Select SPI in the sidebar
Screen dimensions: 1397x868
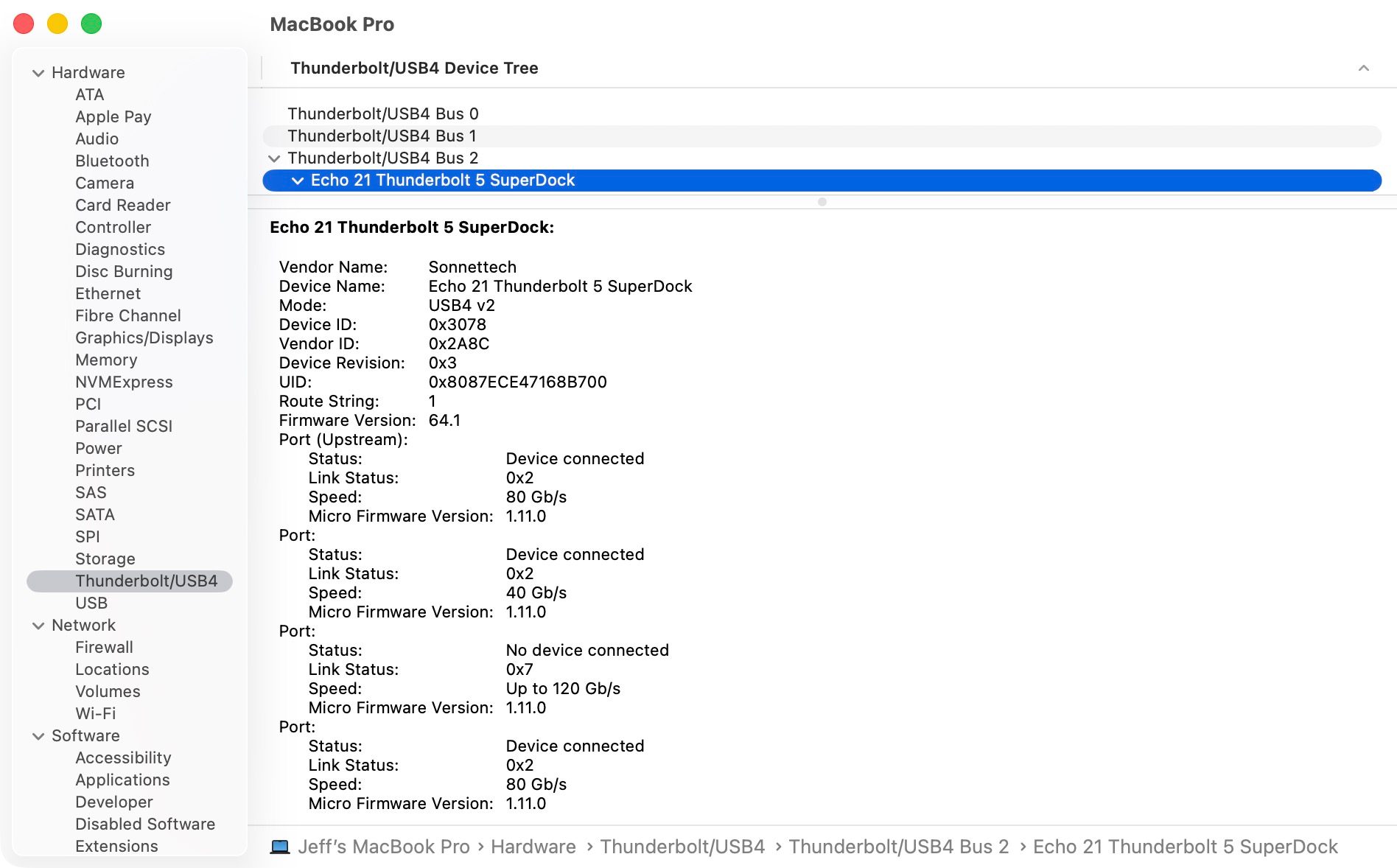(x=88, y=536)
